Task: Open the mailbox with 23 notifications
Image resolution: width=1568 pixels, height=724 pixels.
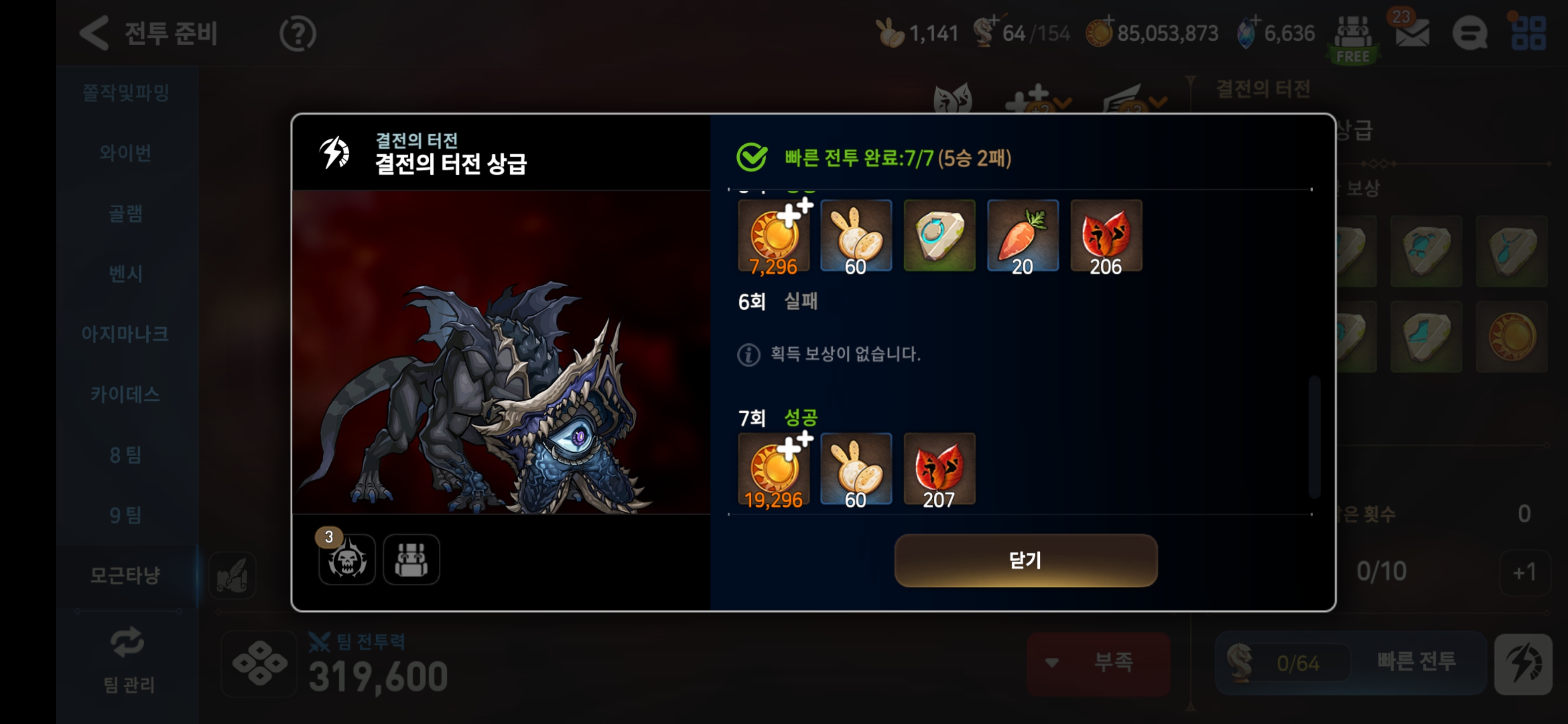Action: [x=1412, y=34]
